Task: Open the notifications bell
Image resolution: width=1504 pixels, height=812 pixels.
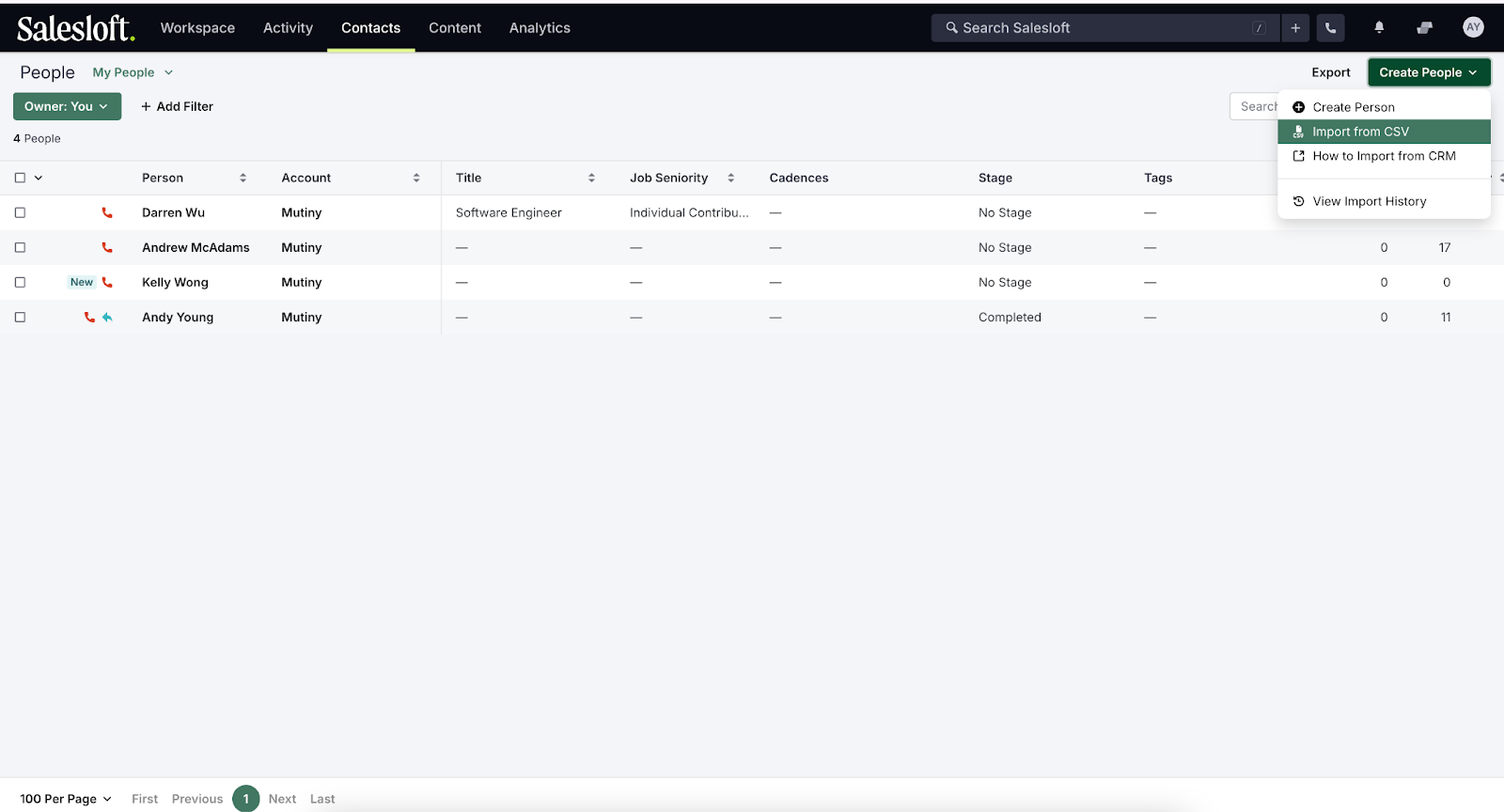Action: (1379, 28)
